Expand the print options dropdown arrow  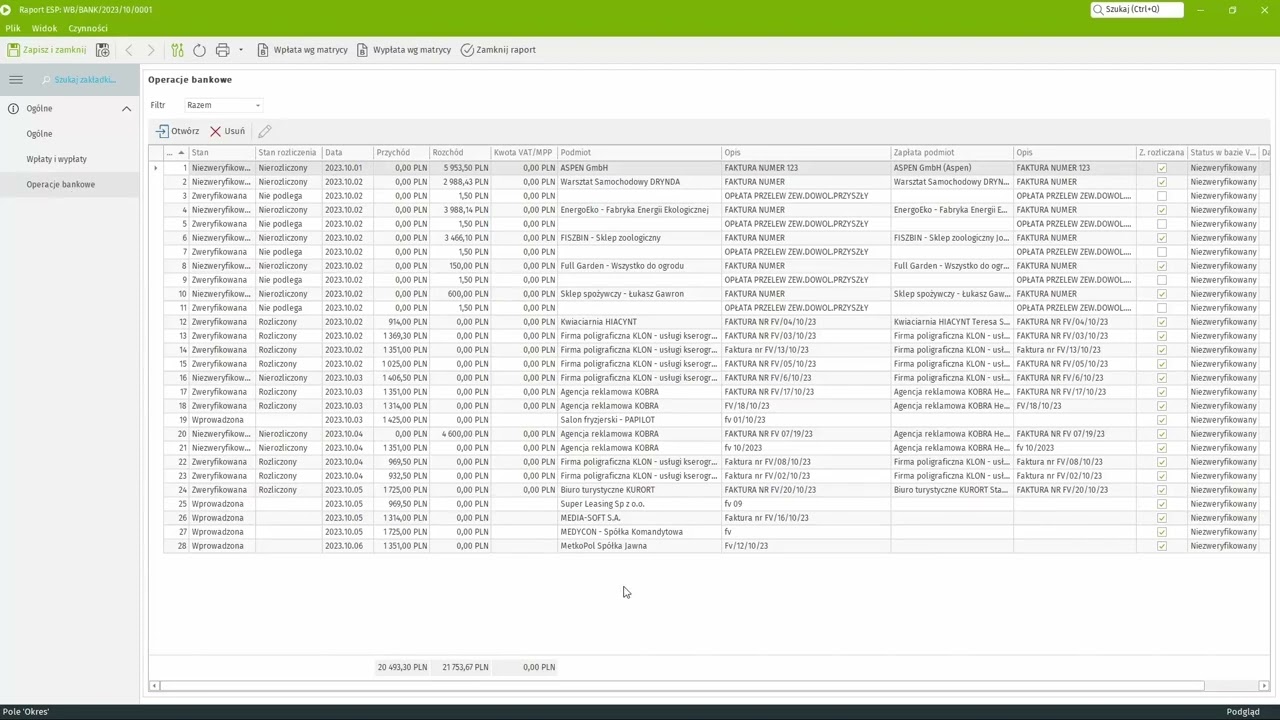coord(240,50)
